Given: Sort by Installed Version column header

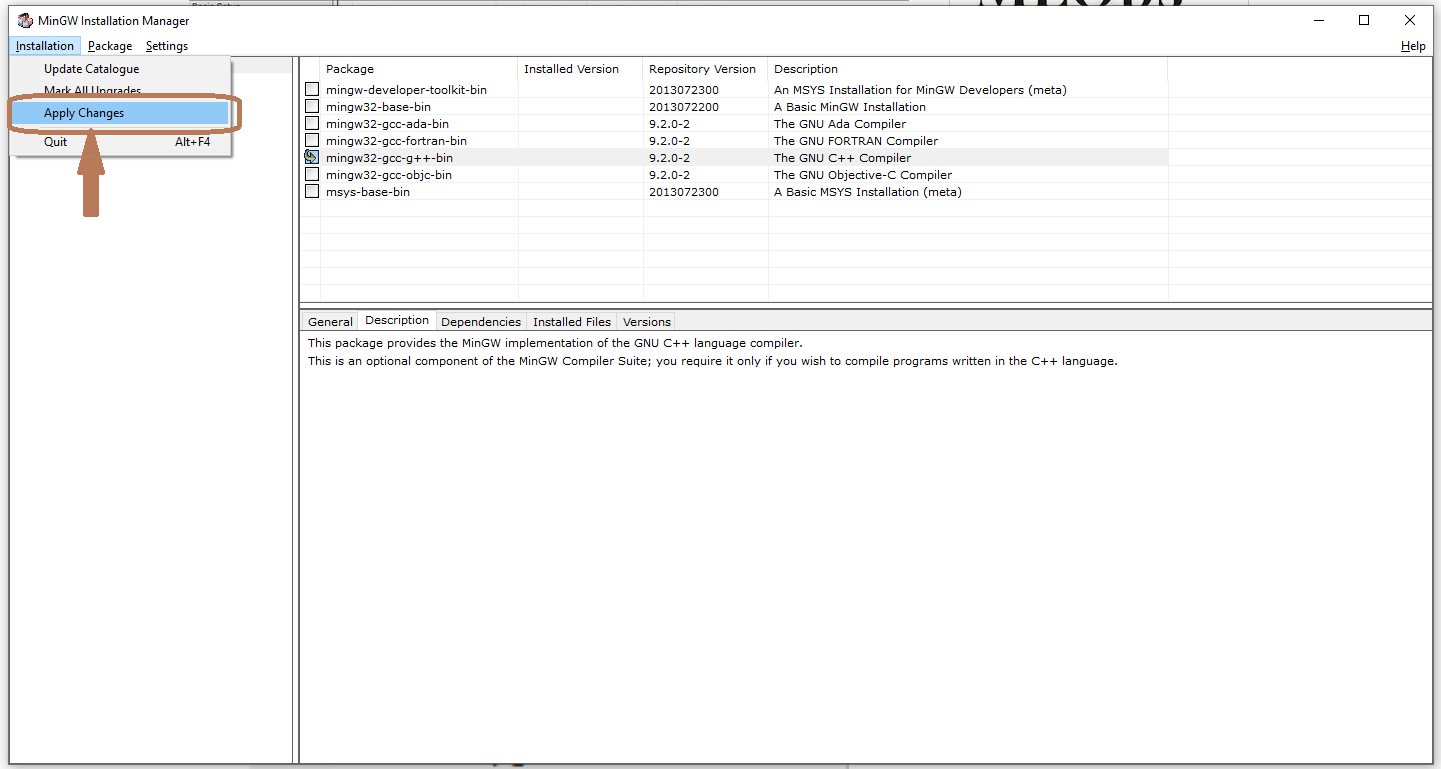Looking at the screenshot, I should coord(581,69).
